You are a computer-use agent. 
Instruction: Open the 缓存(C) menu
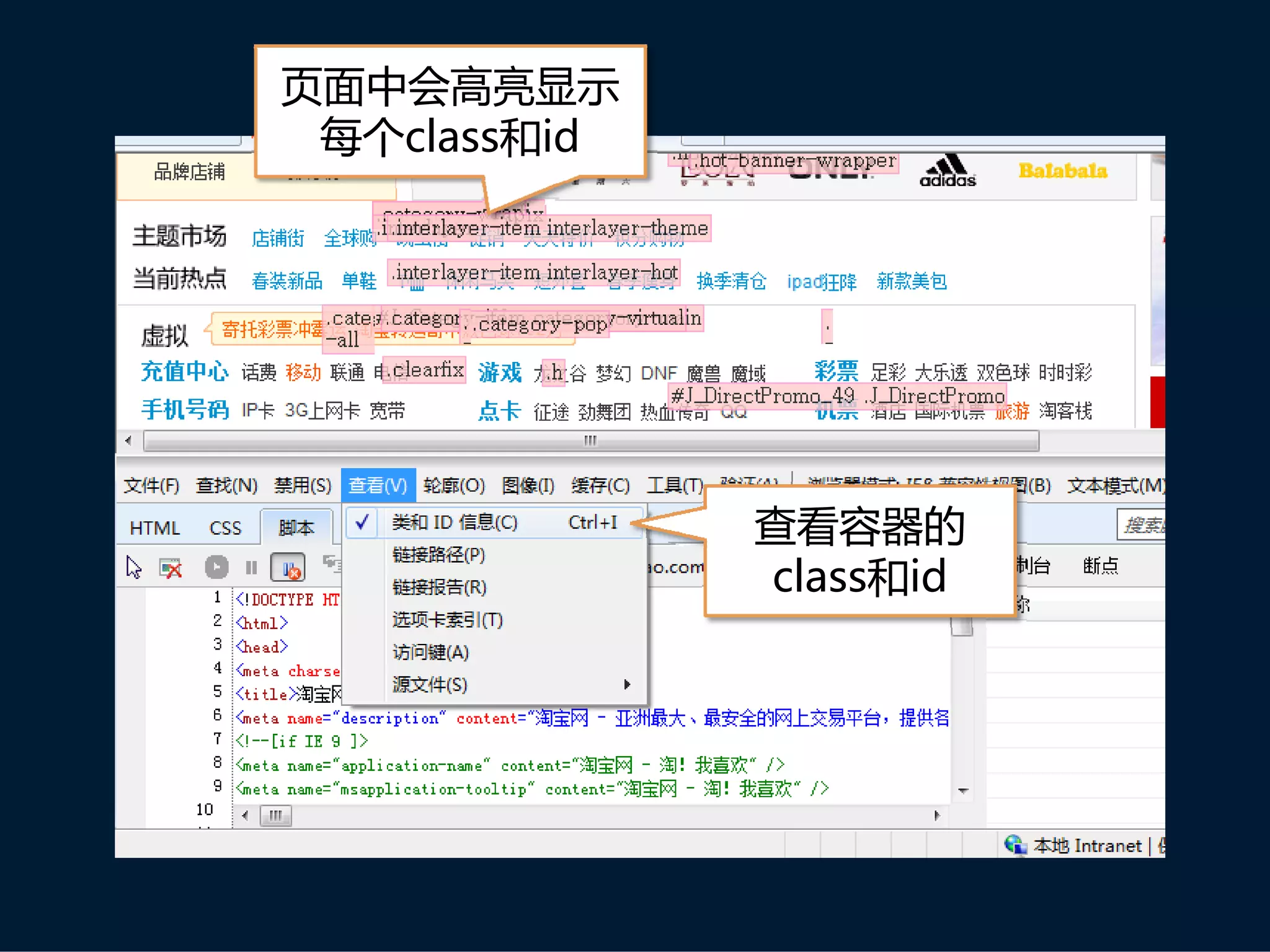pos(600,485)
